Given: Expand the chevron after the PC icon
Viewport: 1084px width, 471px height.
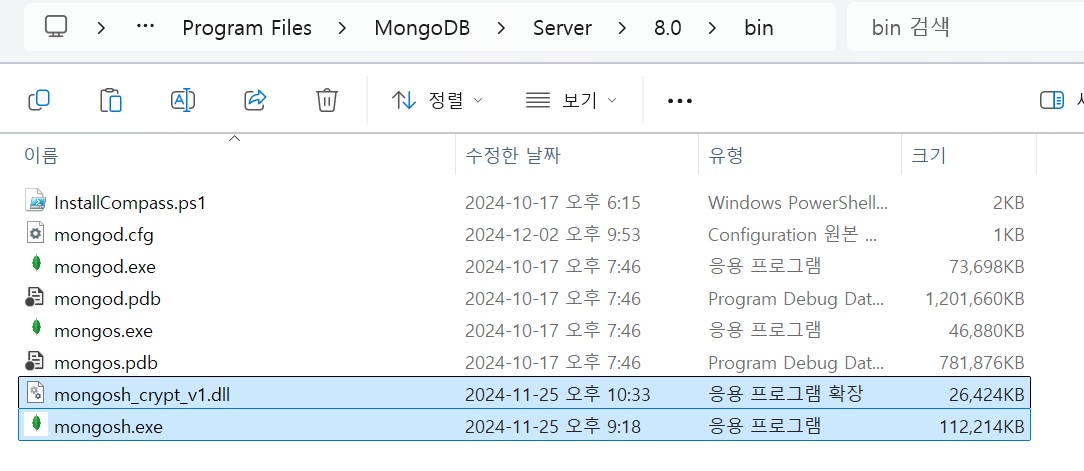Looking at the screenshot, I should tap(102, 28).
